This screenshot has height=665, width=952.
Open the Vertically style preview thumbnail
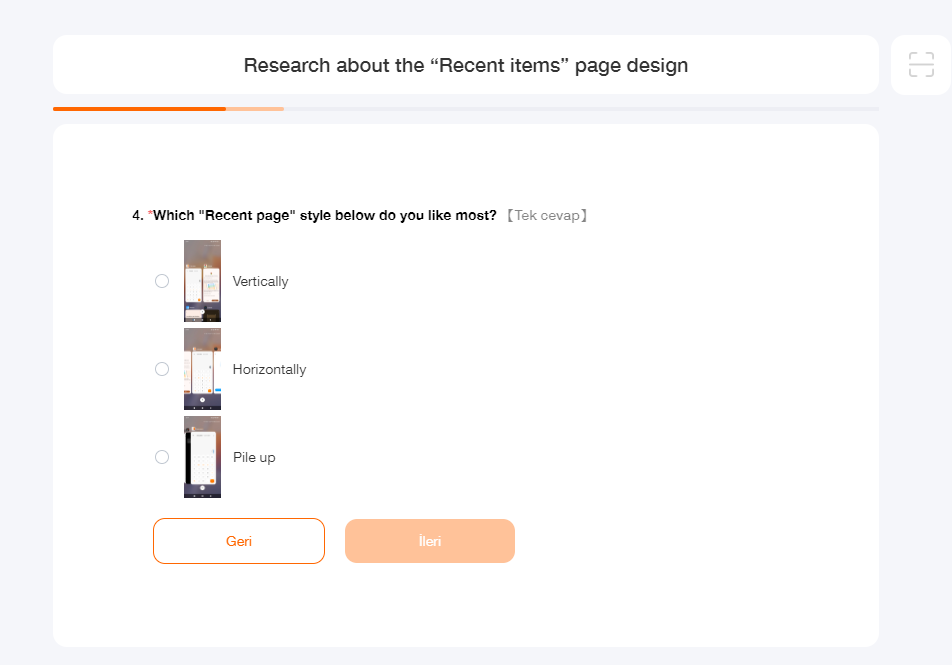[202, 281]
